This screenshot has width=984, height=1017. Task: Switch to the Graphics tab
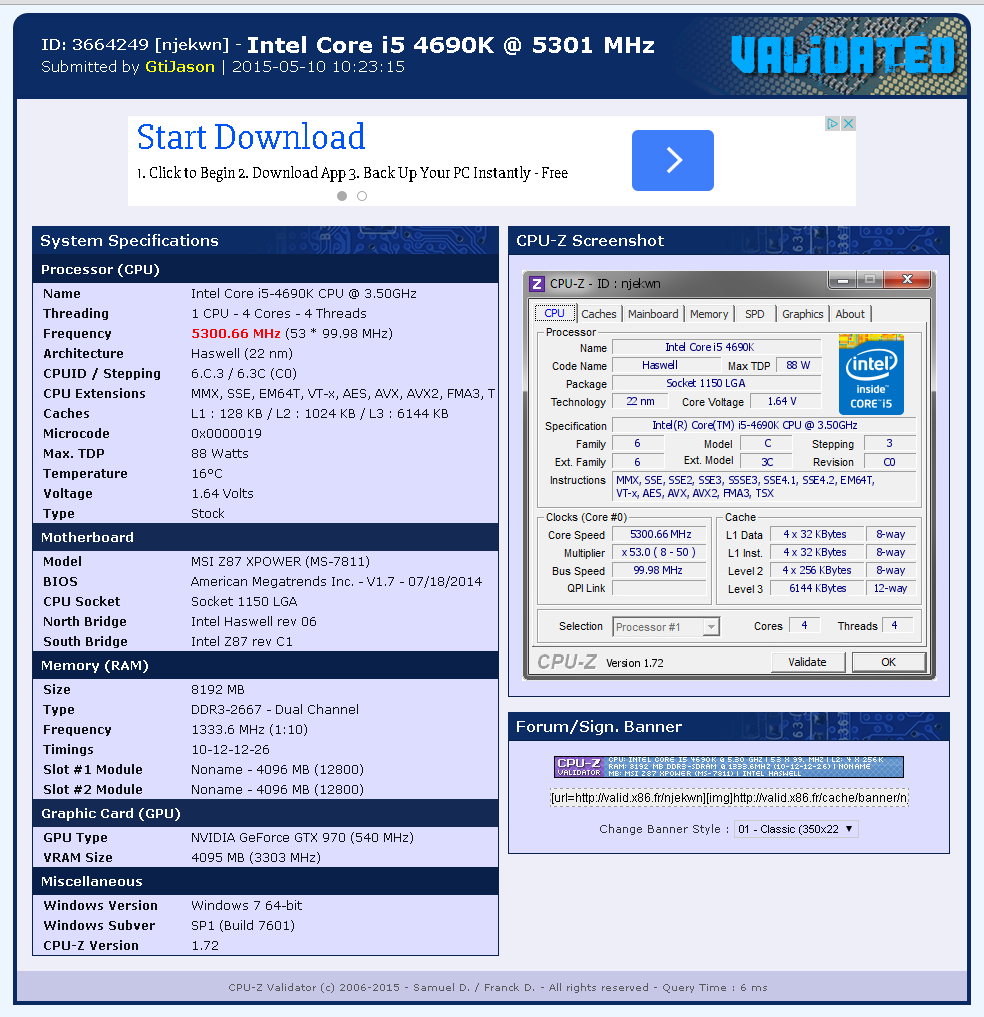(x=802, y=314)
